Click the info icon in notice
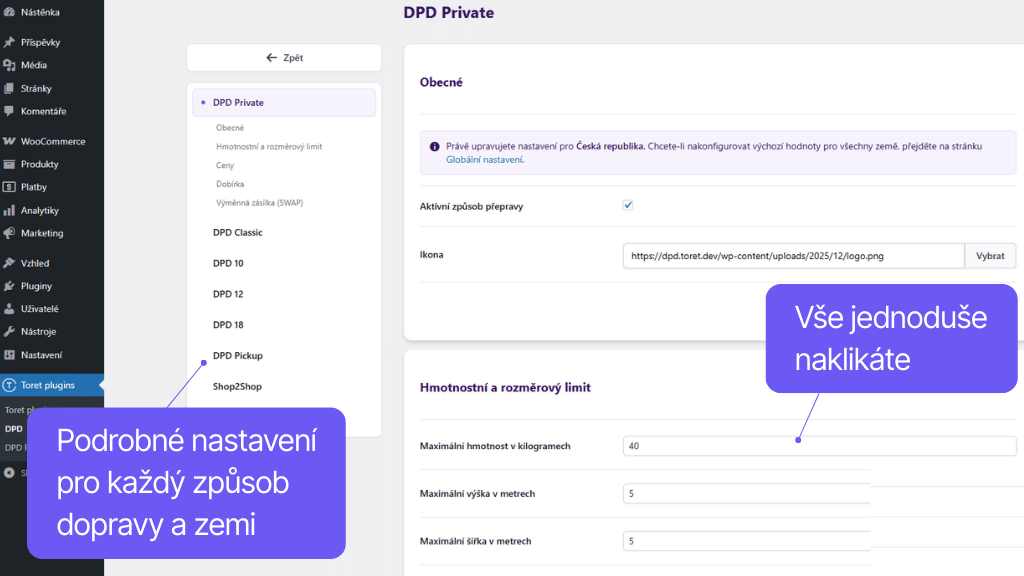 (x=434, y=146)
